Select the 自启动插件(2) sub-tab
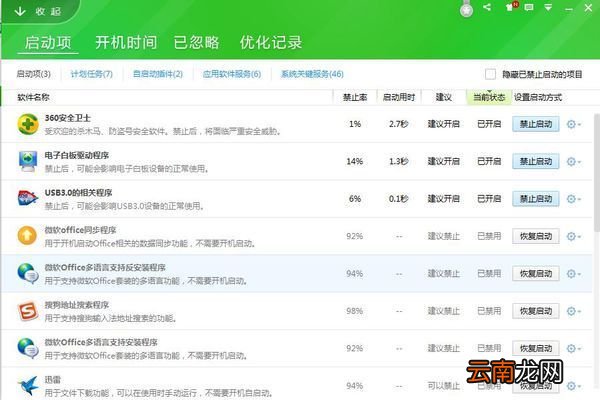 pyautogui.click(x=158, y=74)
